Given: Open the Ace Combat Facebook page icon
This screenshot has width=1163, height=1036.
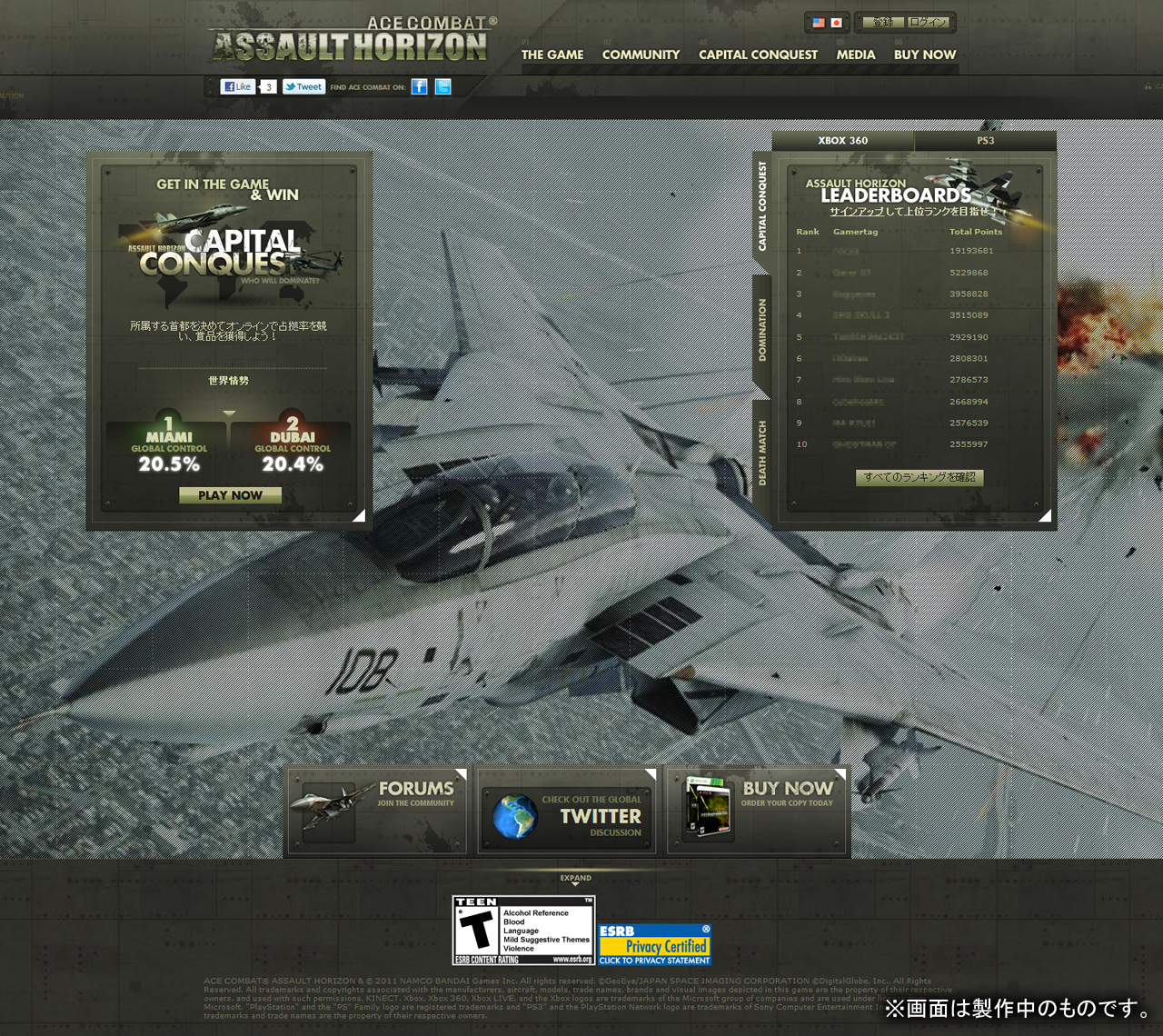Looking at the screenshot, I should (419, 86).
